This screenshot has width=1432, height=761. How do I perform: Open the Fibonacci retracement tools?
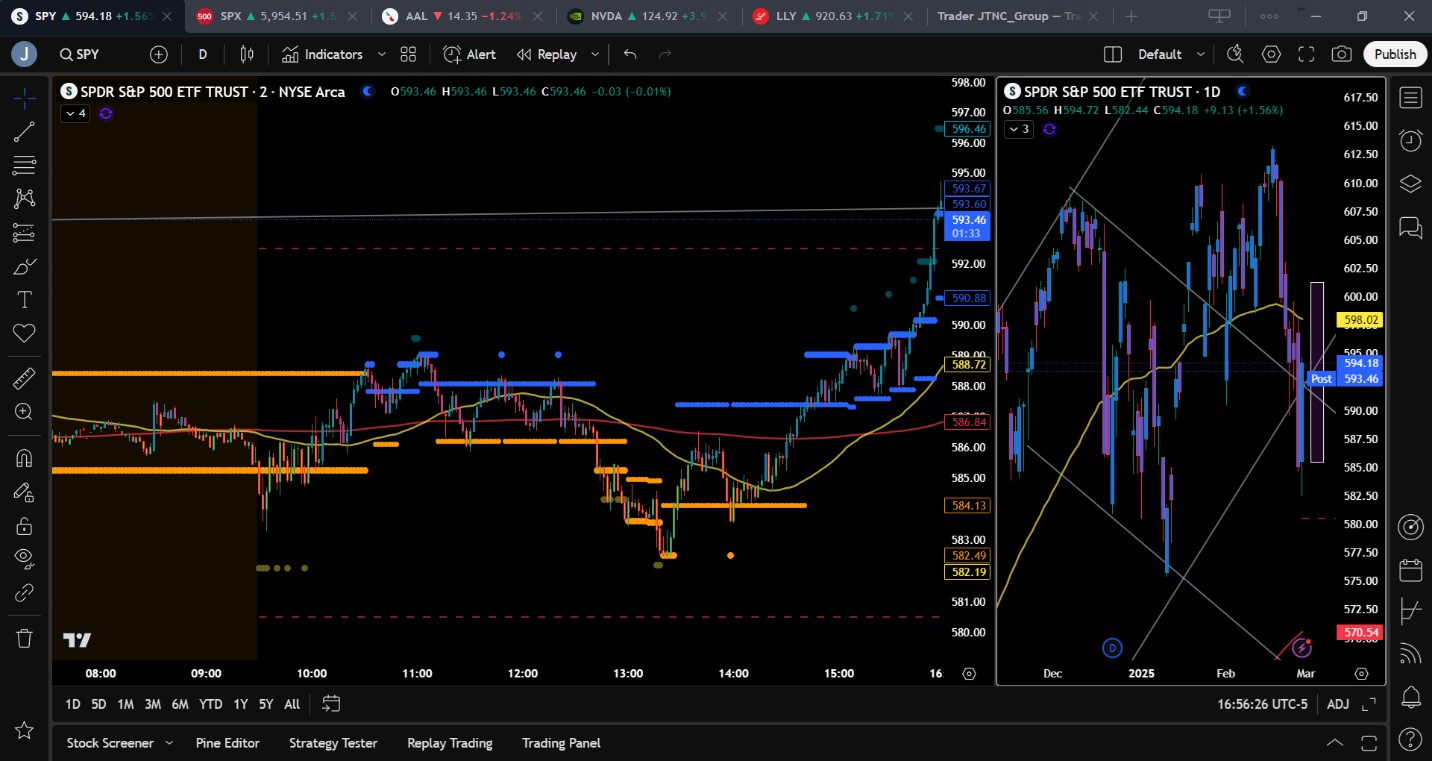pyautogui.click(x=24, y=165)
